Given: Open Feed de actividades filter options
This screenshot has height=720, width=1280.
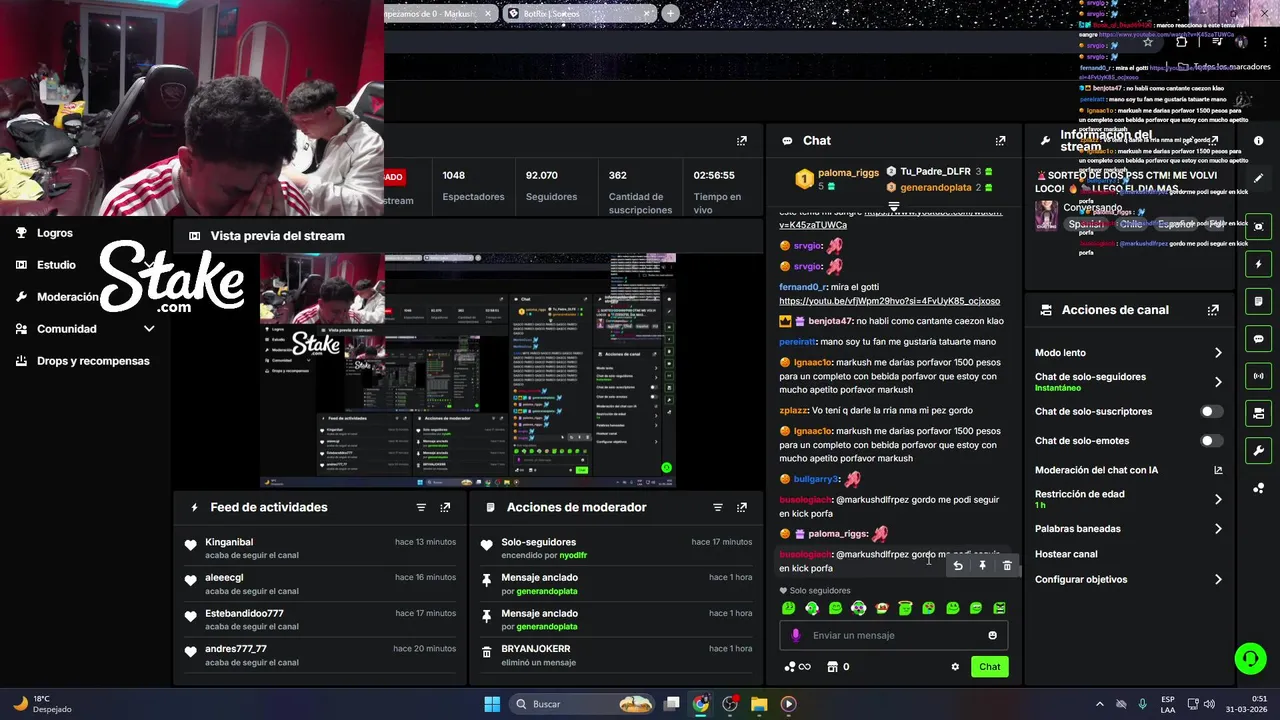Looking at the screenshot, I should pyautogui.click(x=421, y=508).
